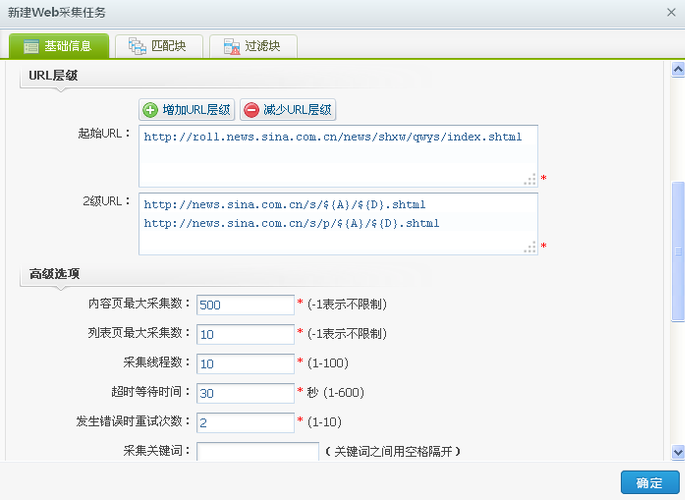Image resolution: width=685 pixels, height=500 pixels.
Task: Click the scrollbar up arrow
Action: tap(677, 70)
